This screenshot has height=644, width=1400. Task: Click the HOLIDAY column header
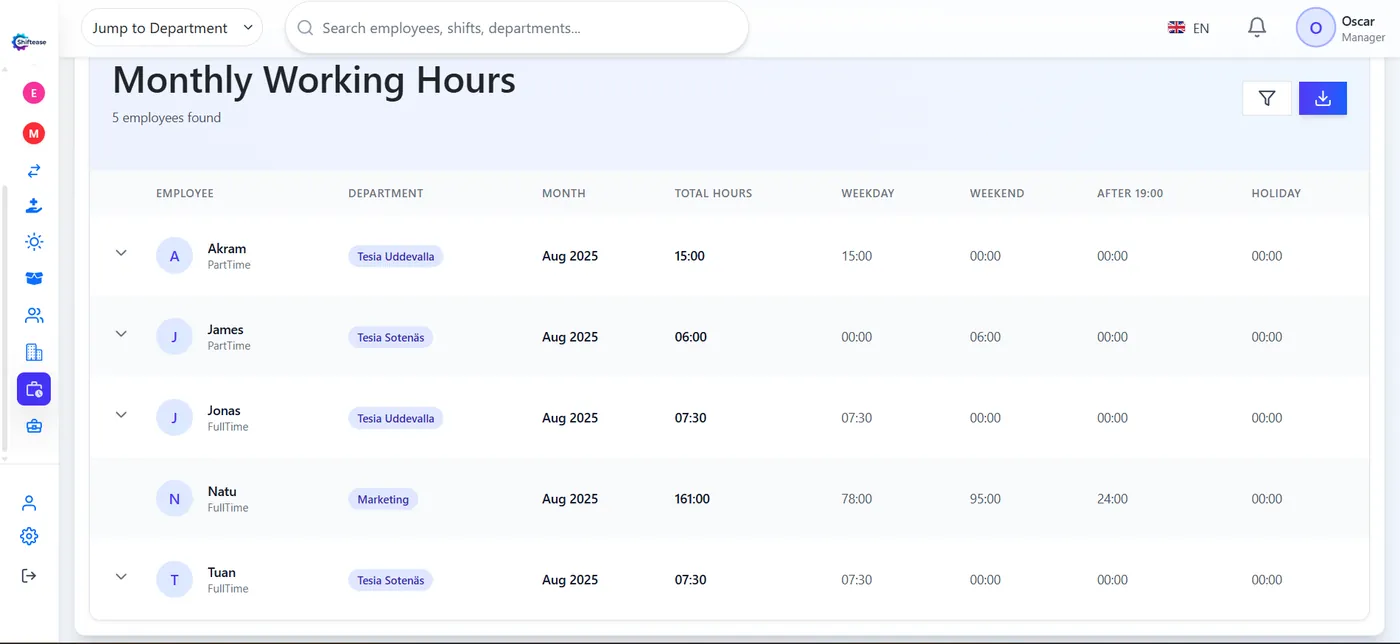tap(1276, 193)
